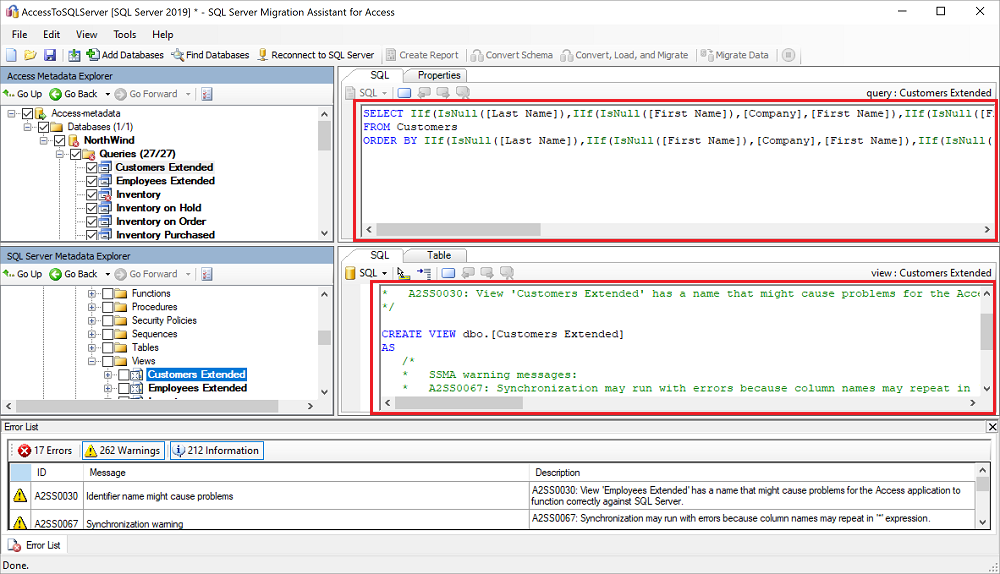Expand the Procedures folder node

point(93,307)
